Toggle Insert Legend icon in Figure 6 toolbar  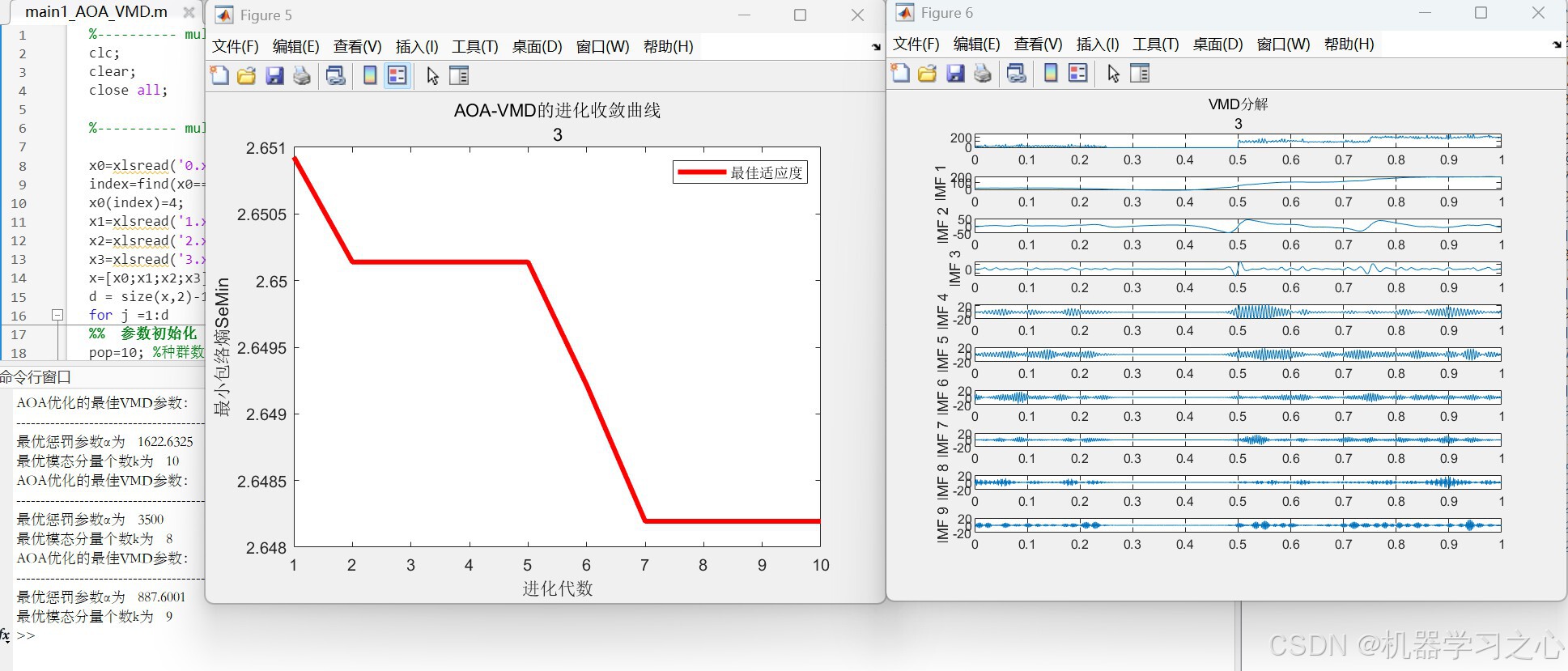point(1078,74)
